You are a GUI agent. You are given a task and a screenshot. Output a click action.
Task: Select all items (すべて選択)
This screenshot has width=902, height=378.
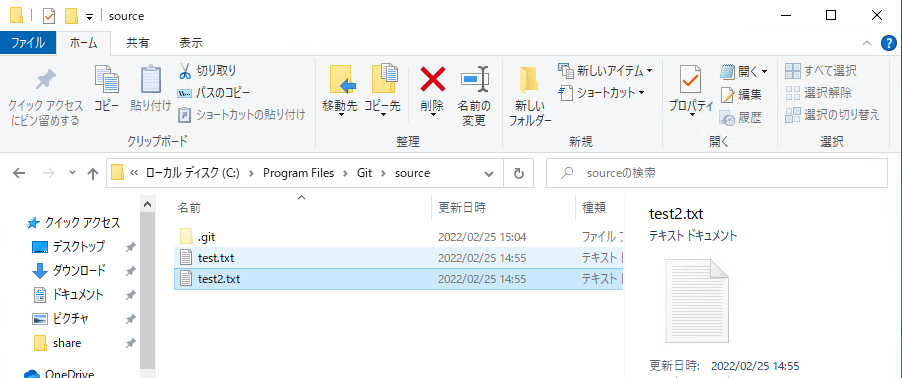(821, 71)
